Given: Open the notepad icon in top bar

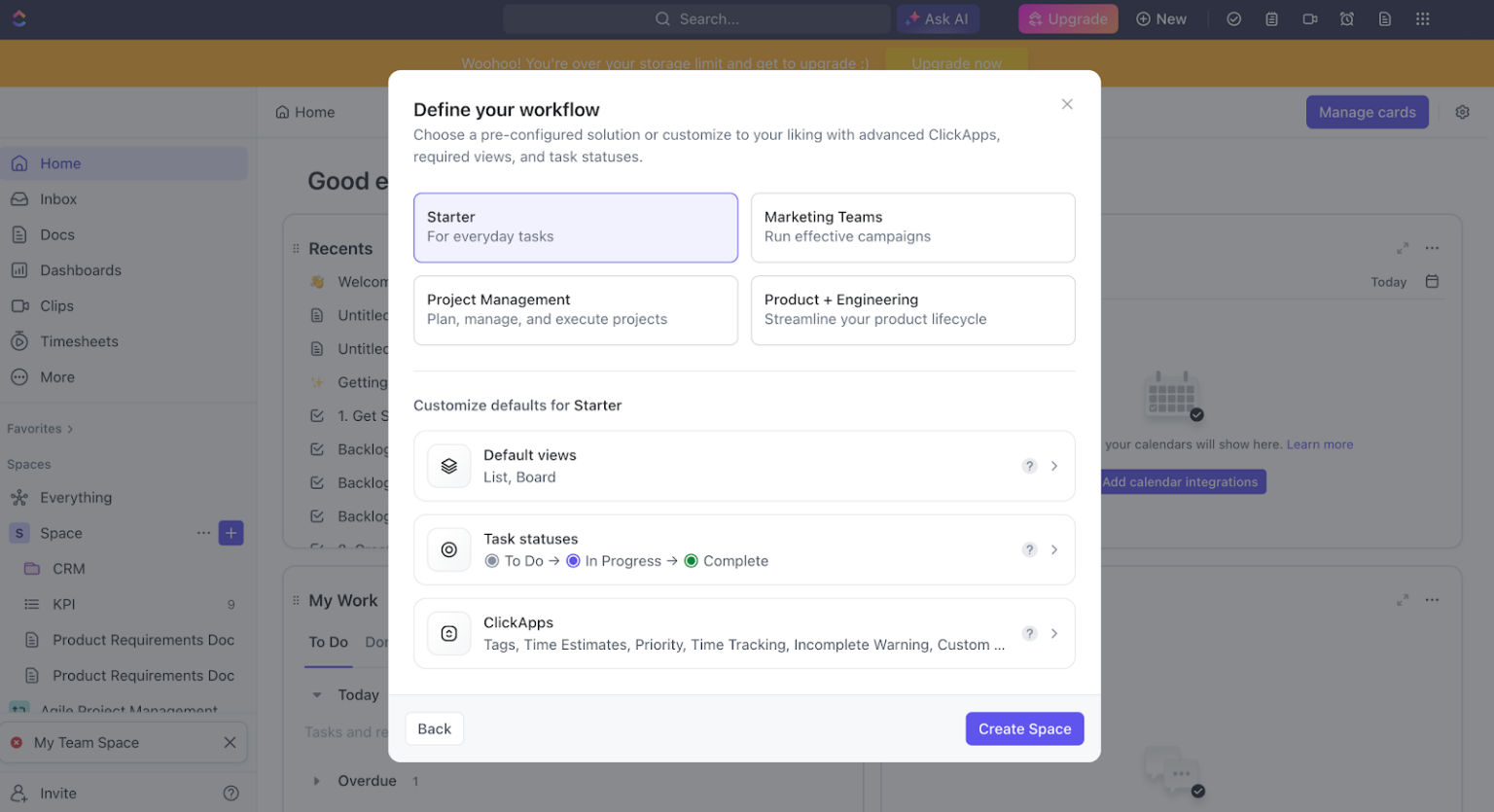Looking at the screenshot, I should tap(1271, 18).
